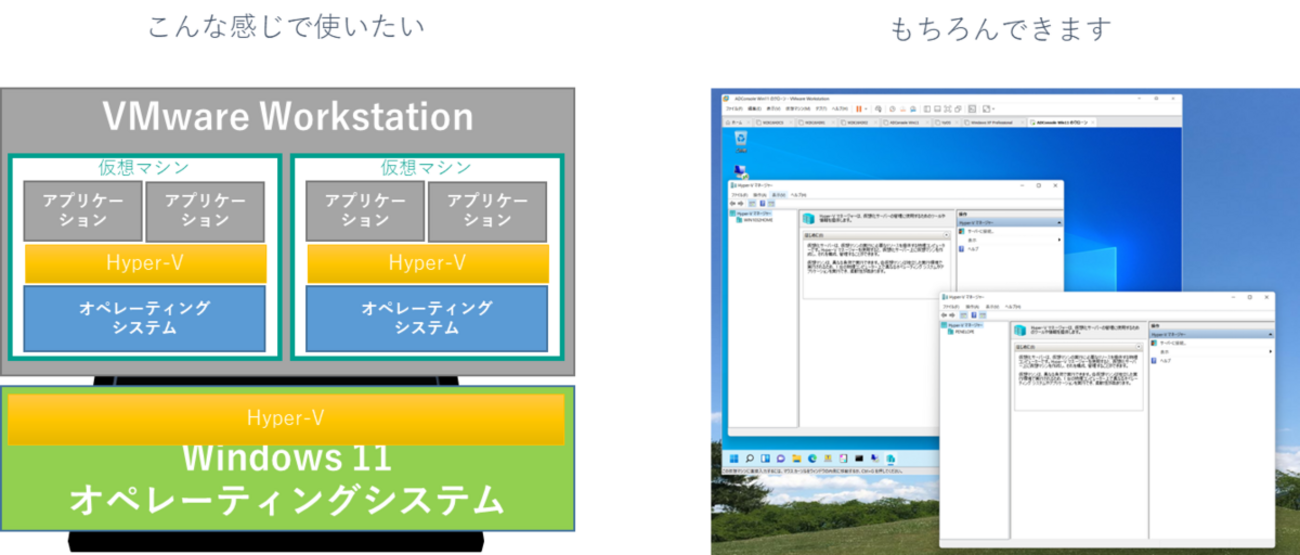
Task: Click the revert snapshot icon in VMware toolbar
Action: click(903, 109)
